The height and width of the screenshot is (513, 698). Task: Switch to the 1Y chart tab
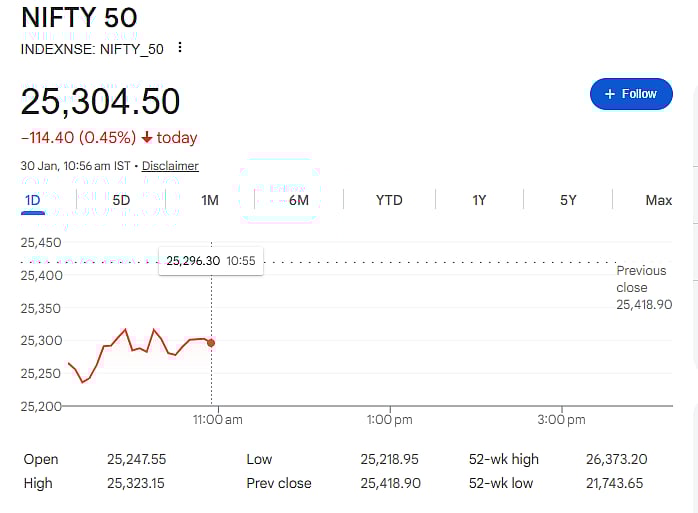tap(479, 200)
